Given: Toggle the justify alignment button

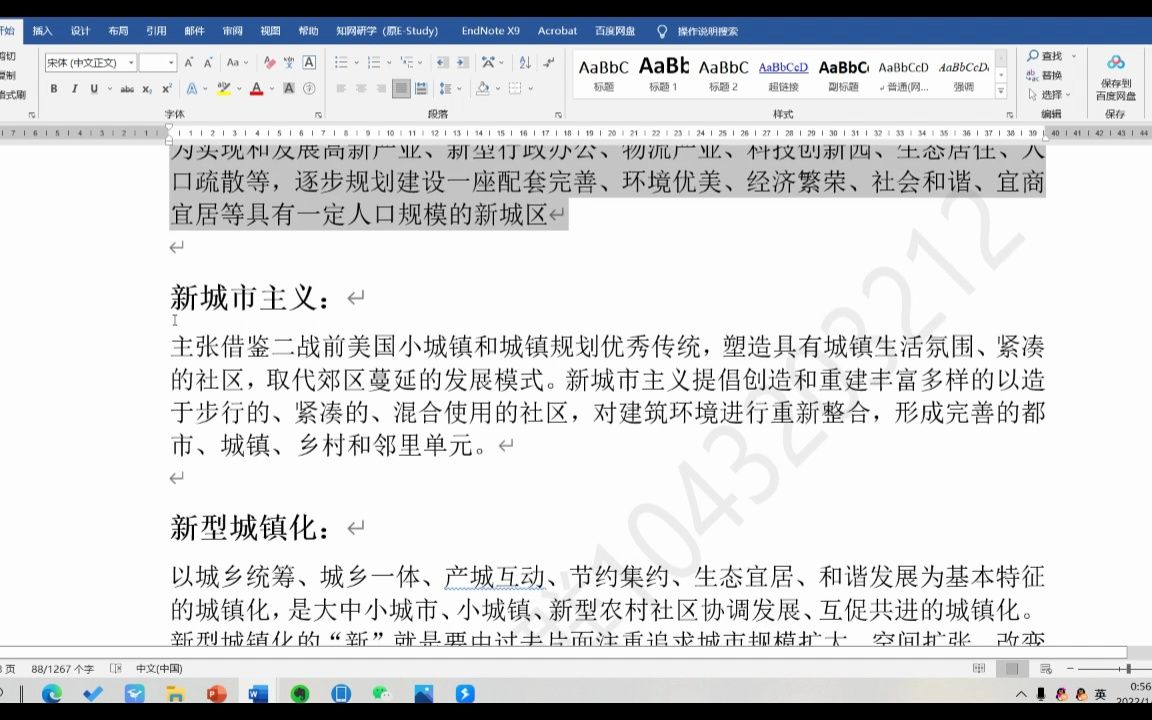Looking at the screenshot, I should coord(402,88).
